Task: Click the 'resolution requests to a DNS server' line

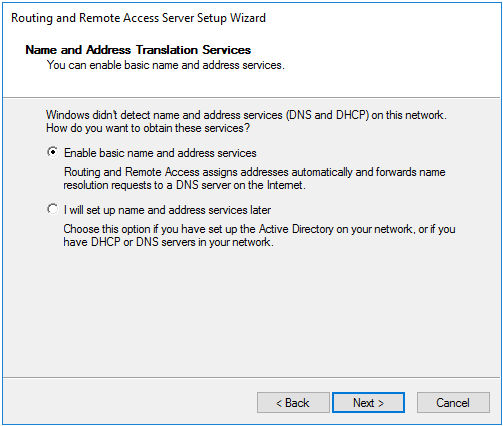Action: coord(184,185)
